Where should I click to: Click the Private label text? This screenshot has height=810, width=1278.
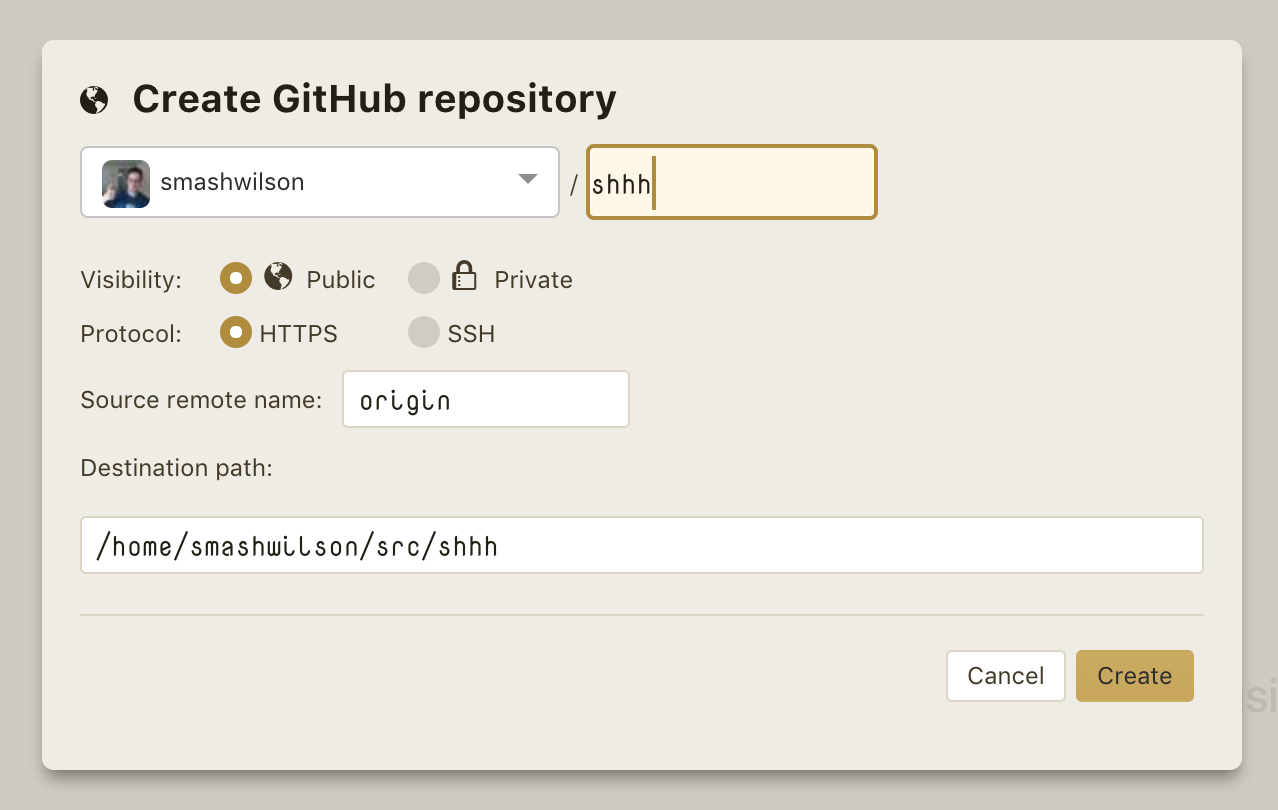pos(534,280)
